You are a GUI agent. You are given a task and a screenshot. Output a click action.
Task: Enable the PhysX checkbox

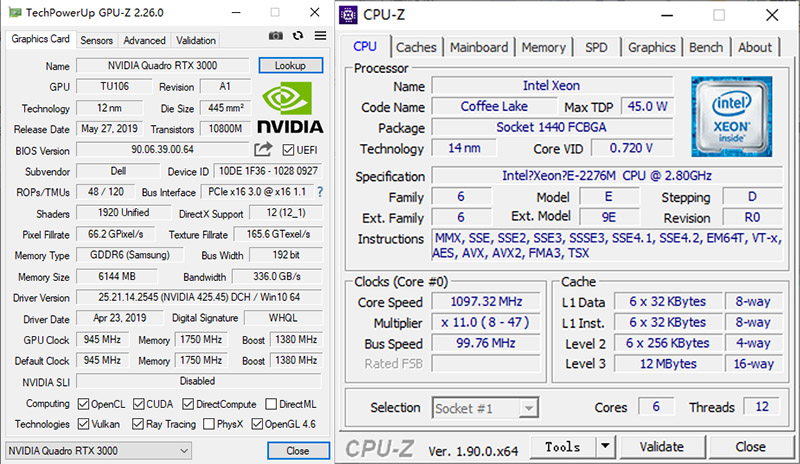click(208, 424)
